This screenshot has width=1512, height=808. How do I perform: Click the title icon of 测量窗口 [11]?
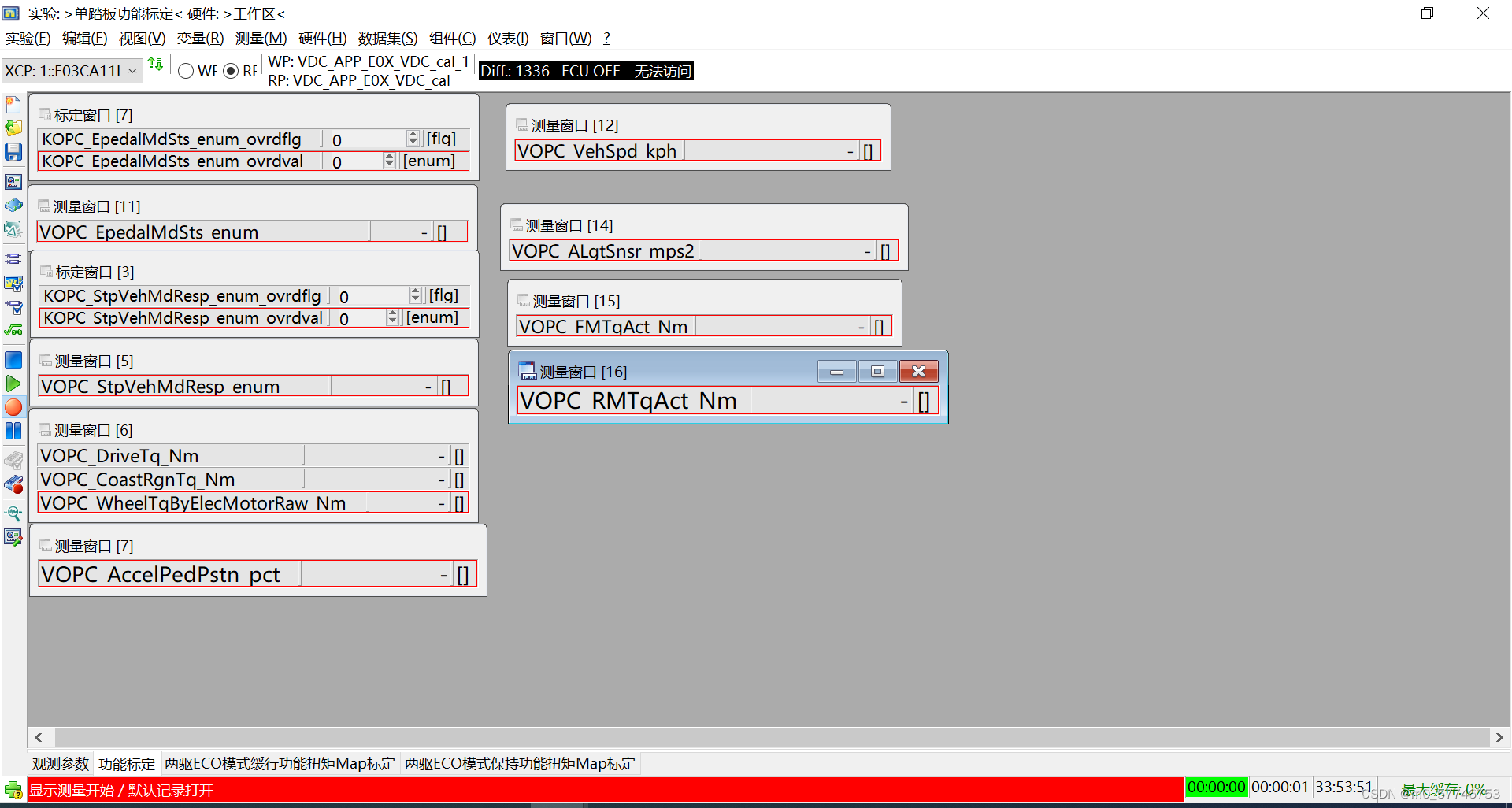pyautogui.click(x=44, y=206)
